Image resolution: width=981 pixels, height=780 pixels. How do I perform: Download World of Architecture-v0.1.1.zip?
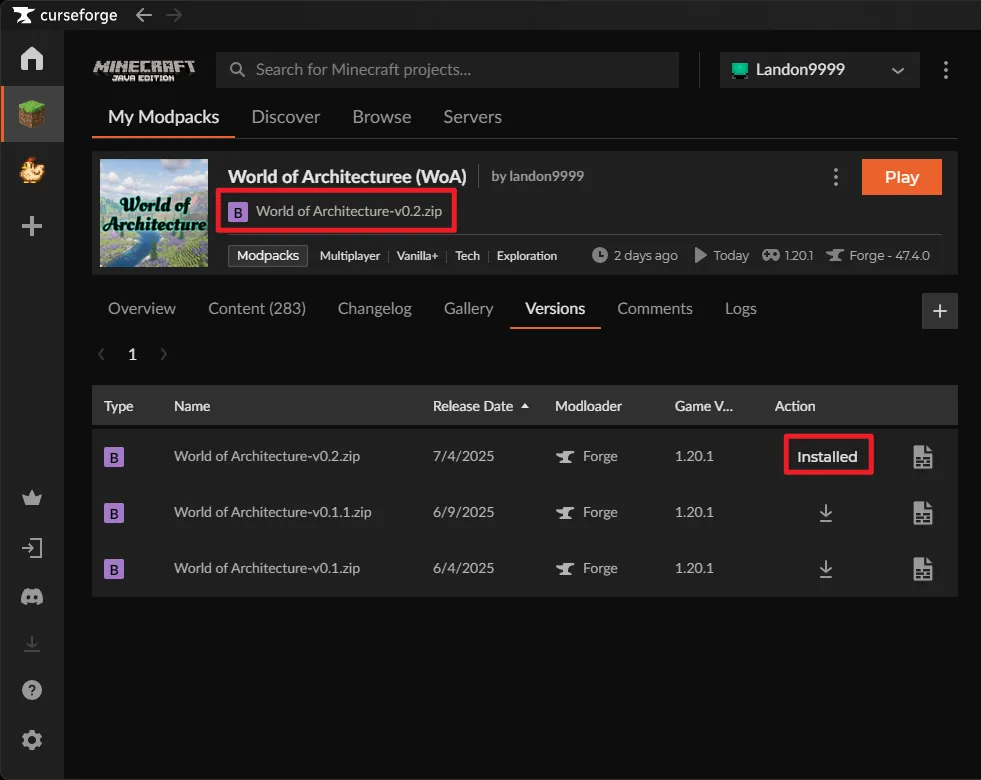click(x=826, y=513)
